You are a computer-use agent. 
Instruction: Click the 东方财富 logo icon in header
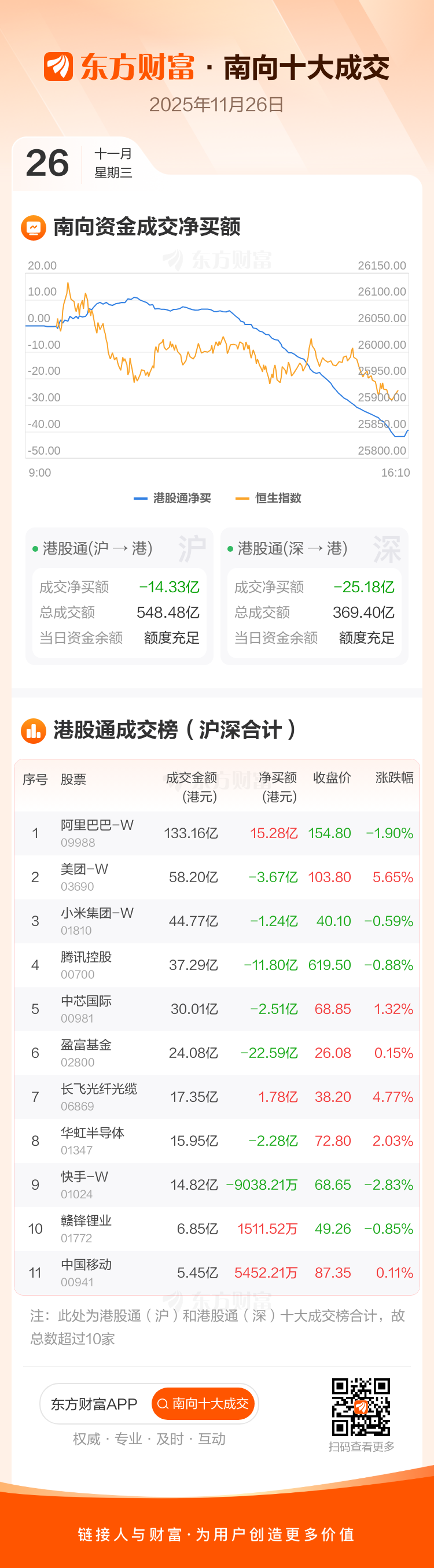tap(58, 67)
